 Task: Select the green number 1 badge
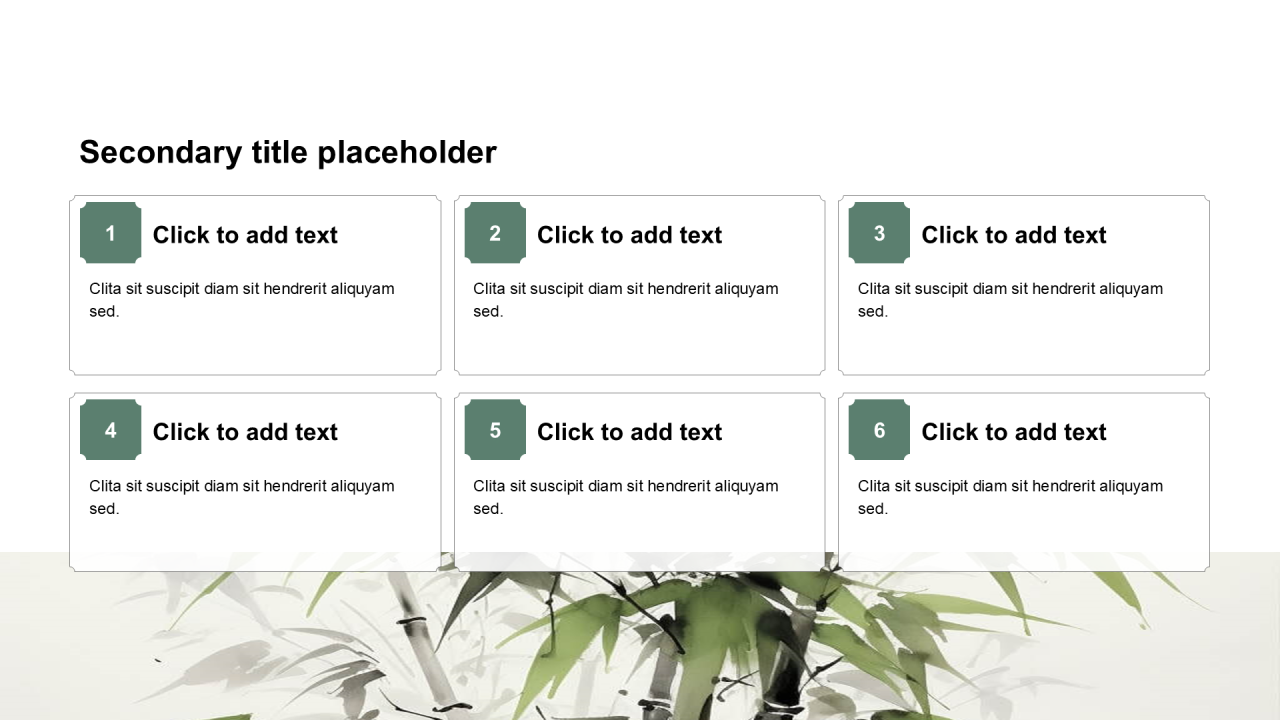point(110,233)
